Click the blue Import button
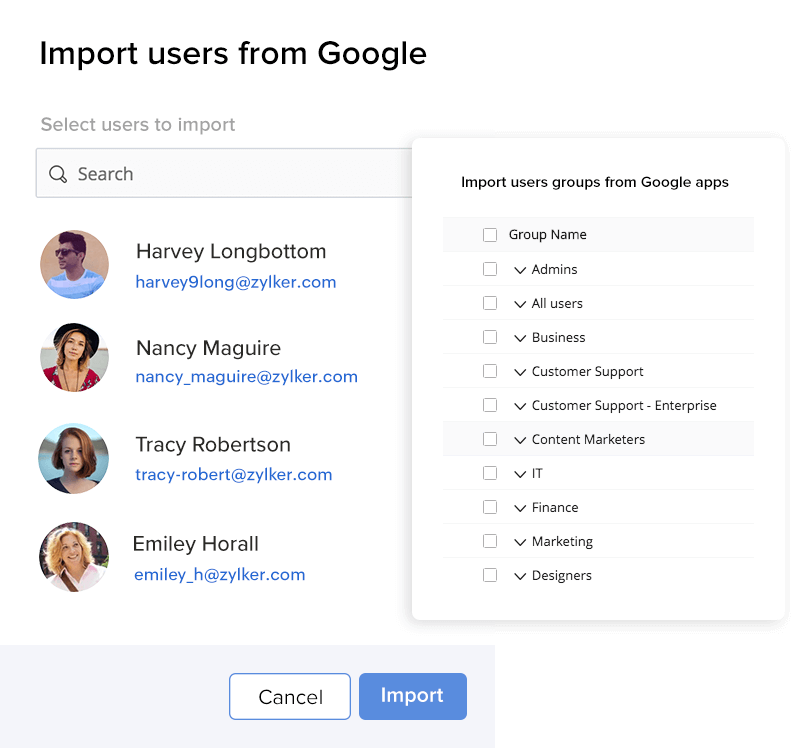This screenshot has height=748, width=794. pyautogui.click(x=413, y=696)
